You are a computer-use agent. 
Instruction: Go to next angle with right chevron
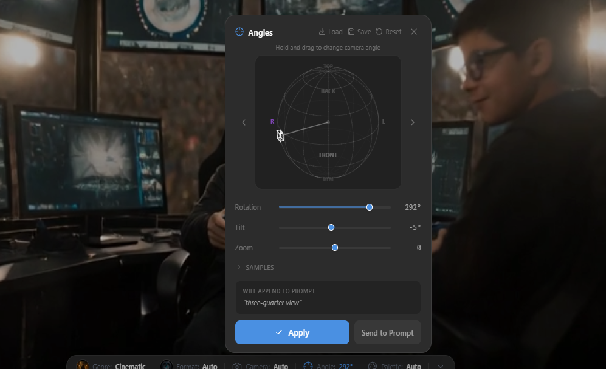point(412,122)
